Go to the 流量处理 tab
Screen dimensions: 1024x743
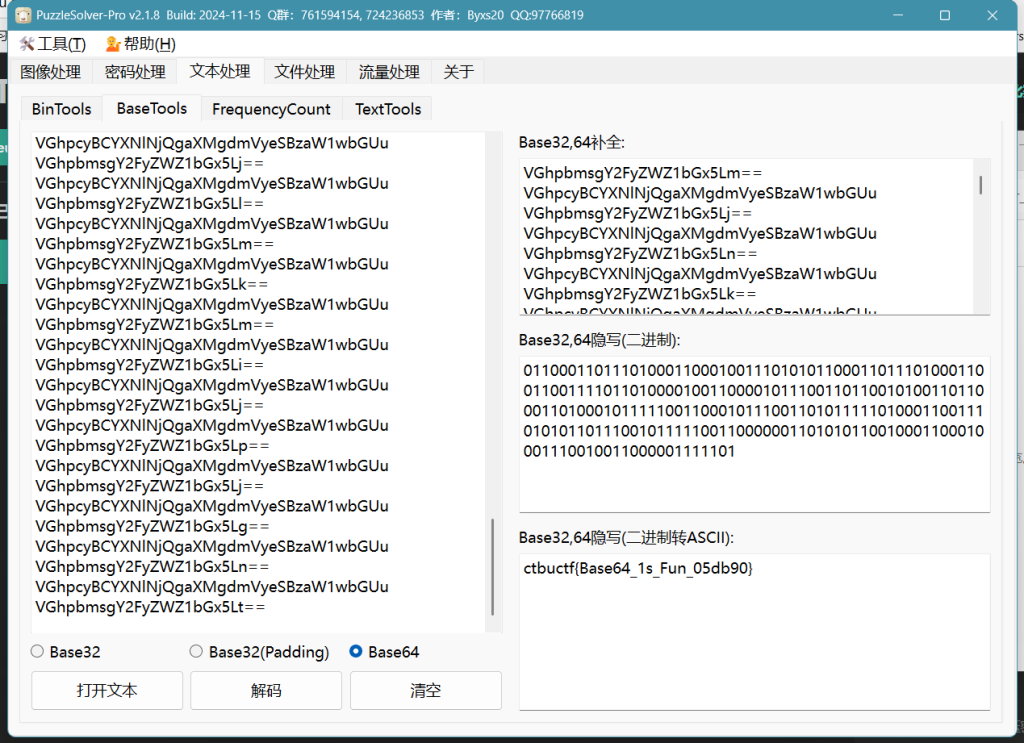389,72
